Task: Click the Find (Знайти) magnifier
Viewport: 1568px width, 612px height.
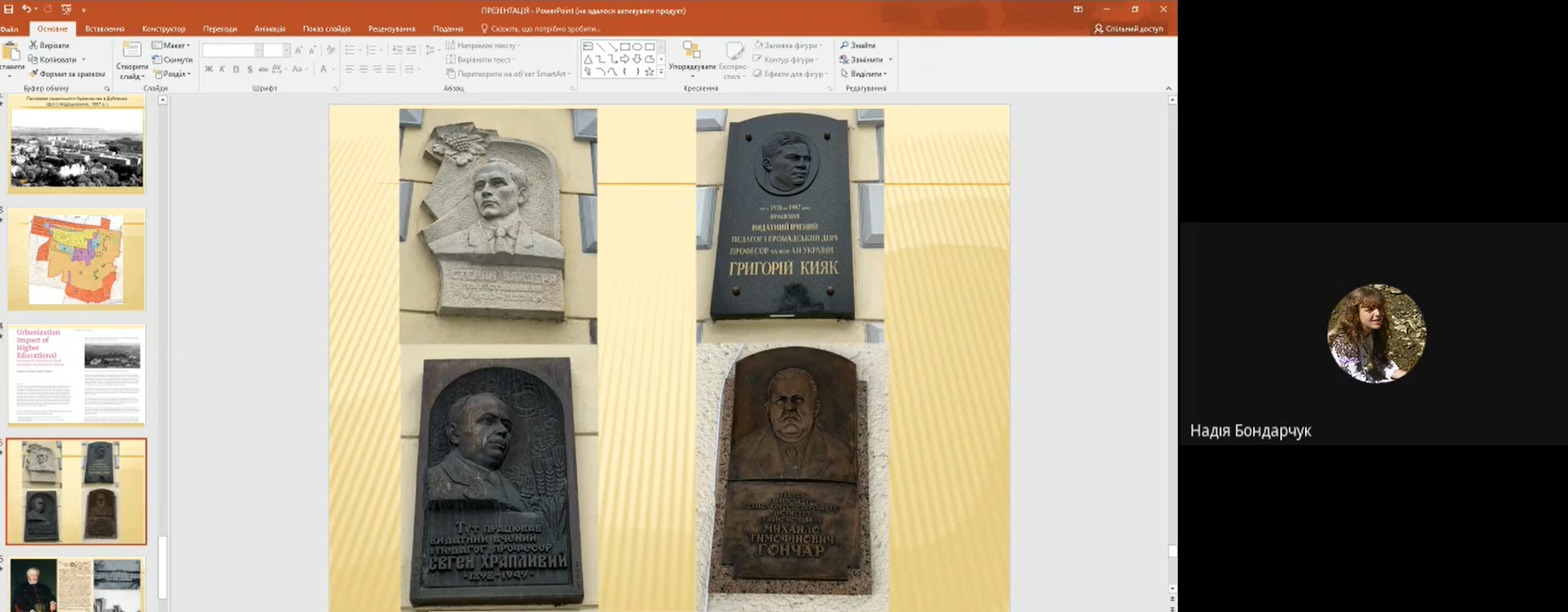Action: coord(858,45)
